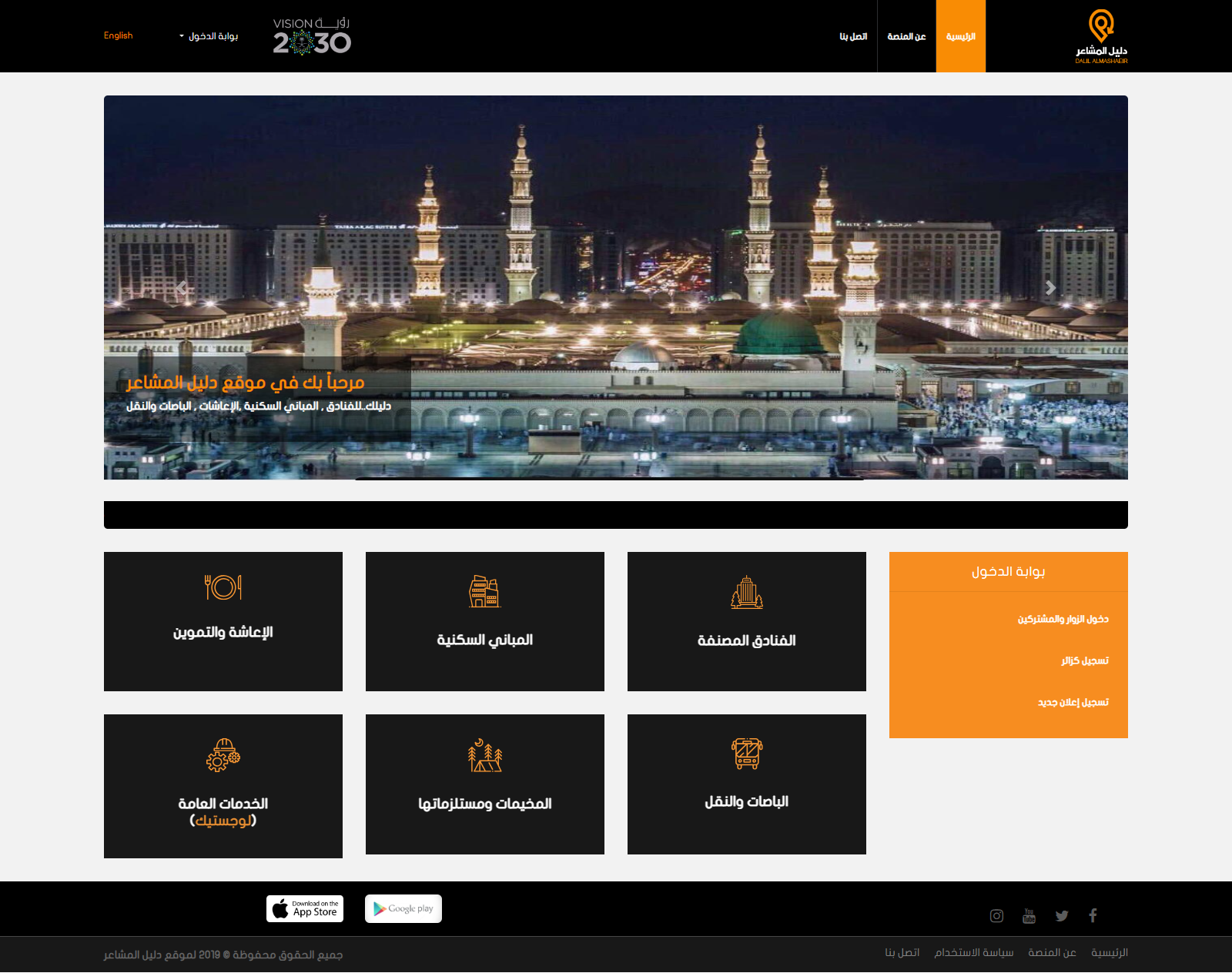1232x973 pixels.
Task: Click the Instagram icon in footer
Action: [996, 915]
